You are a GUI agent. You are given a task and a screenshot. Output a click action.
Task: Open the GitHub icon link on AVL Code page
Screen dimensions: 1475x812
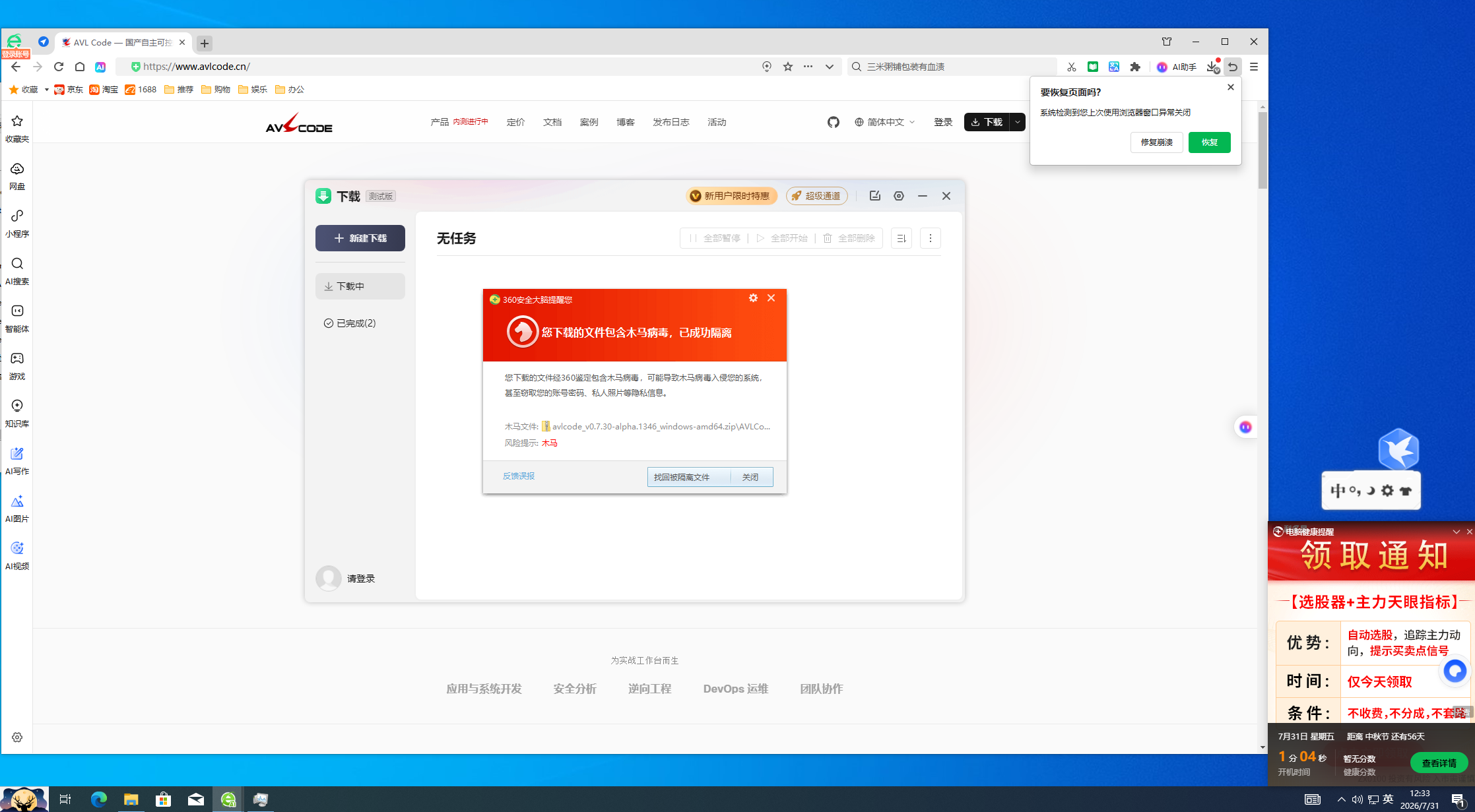click(x=834, y=122)
